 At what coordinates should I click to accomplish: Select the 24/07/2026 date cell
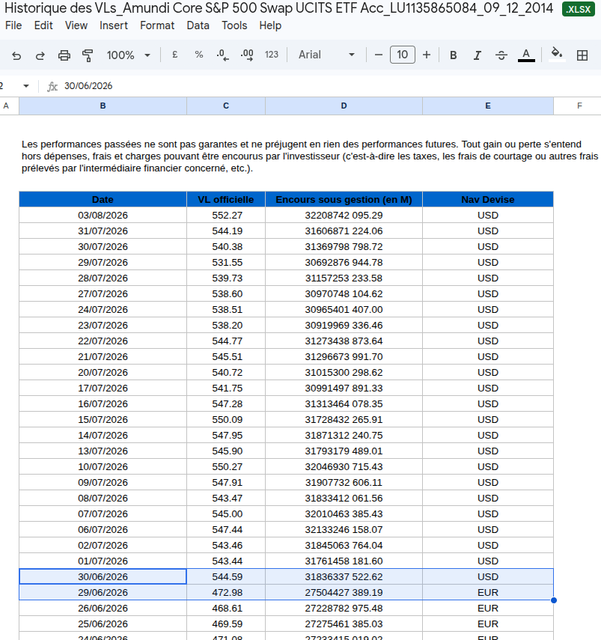click(103, 309)
